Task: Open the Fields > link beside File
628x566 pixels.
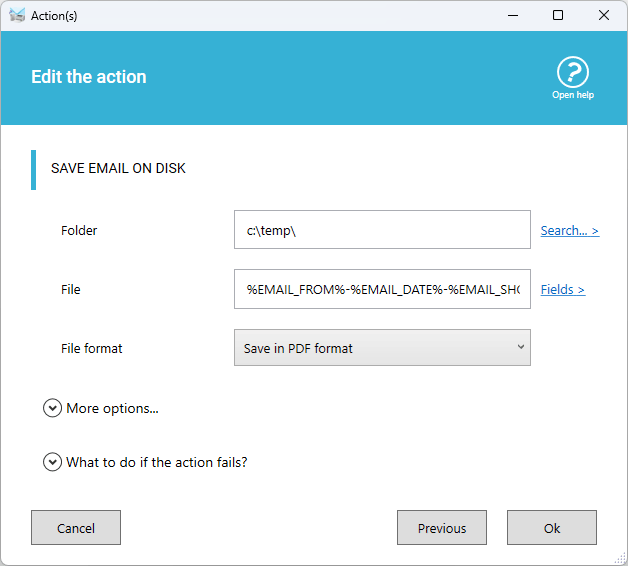Action: click(x=562, y=290)
